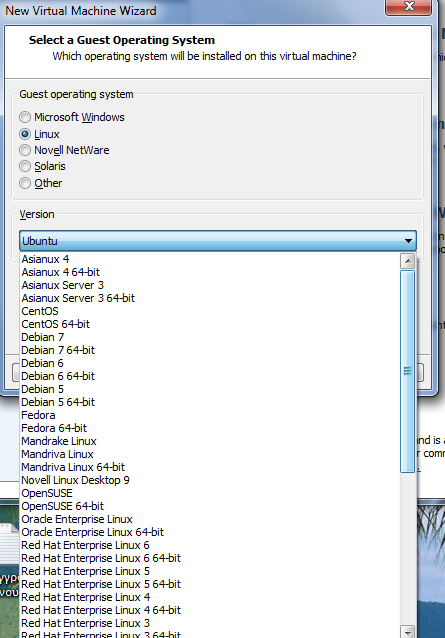Image resolution: width=445 pixels, height=638 pixels.
Task: Close the New Virtual Machine Wizard
Action: (x=408, y=7)
